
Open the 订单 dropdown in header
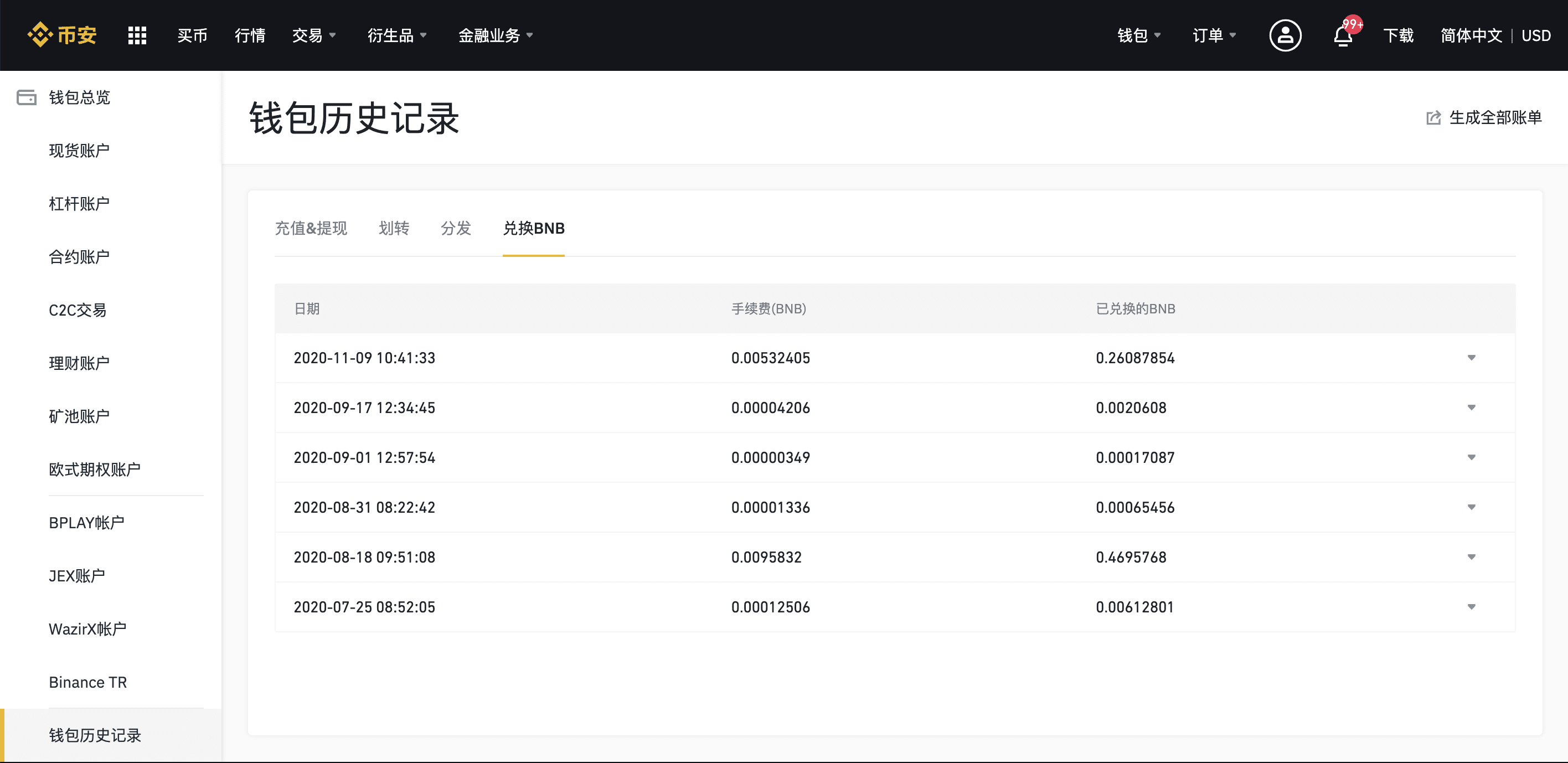pyautogui.click(x=1214, y=35)
